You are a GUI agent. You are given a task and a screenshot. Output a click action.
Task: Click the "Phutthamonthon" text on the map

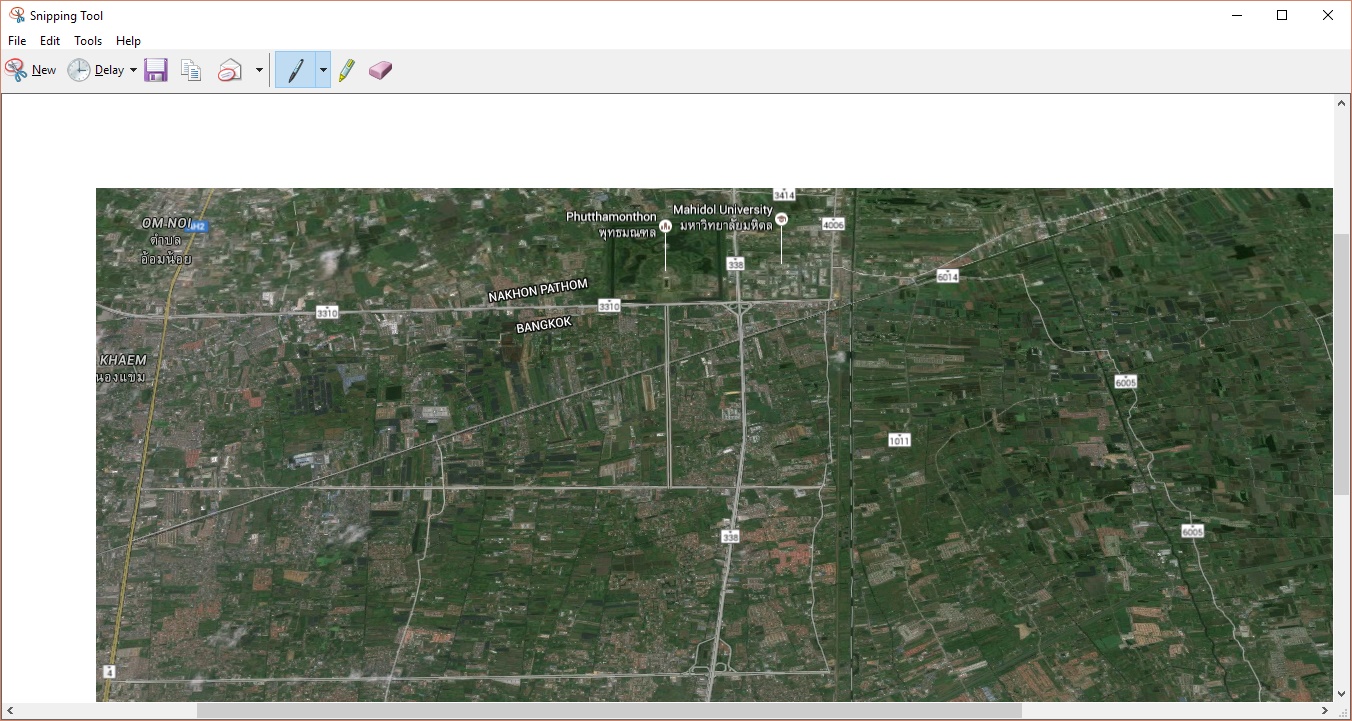(611, 217)
